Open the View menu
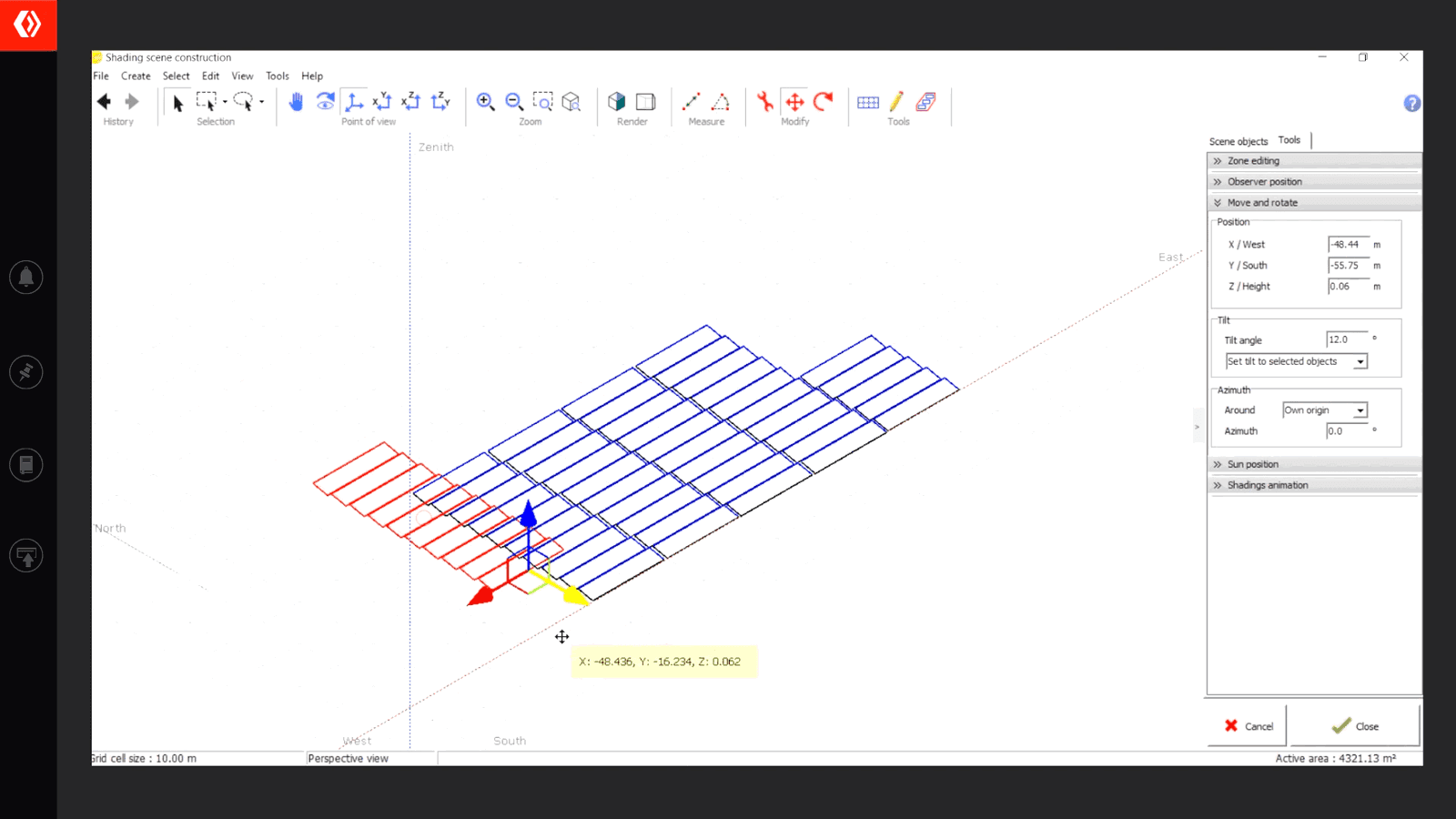The image size is (1456, 819). (x=242, y=76)
